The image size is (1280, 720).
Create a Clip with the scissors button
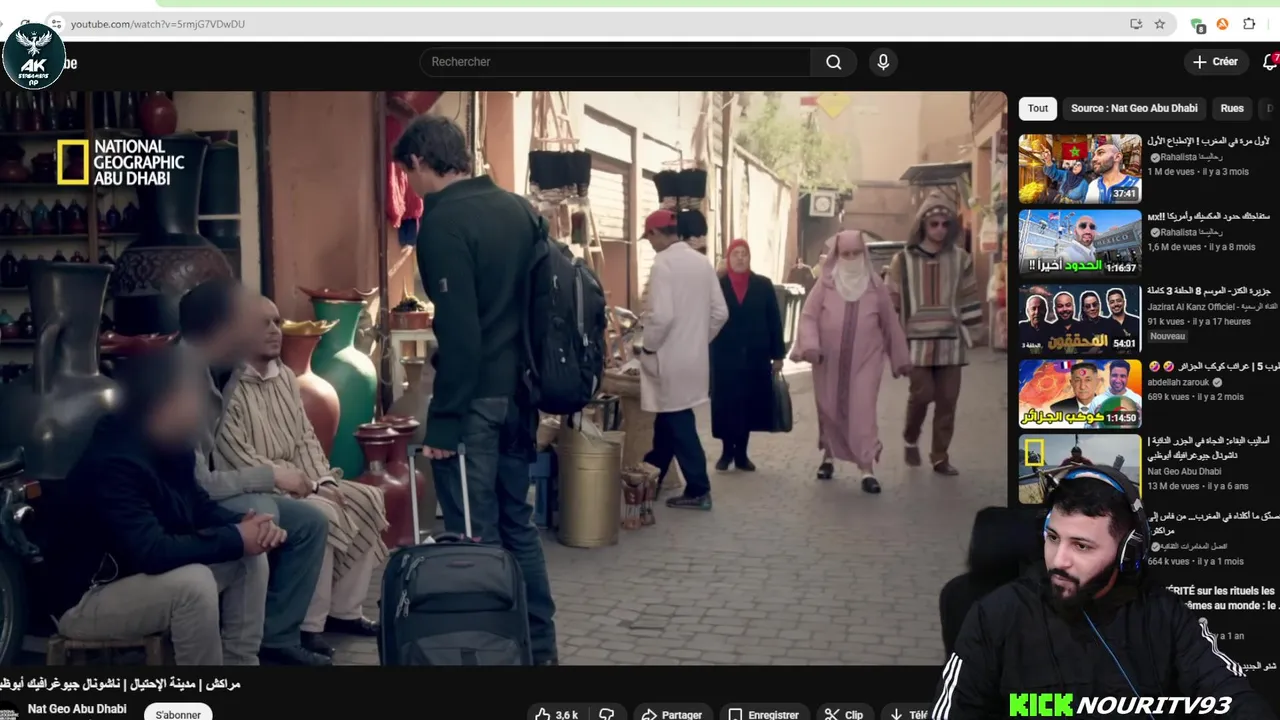(843, 714)
